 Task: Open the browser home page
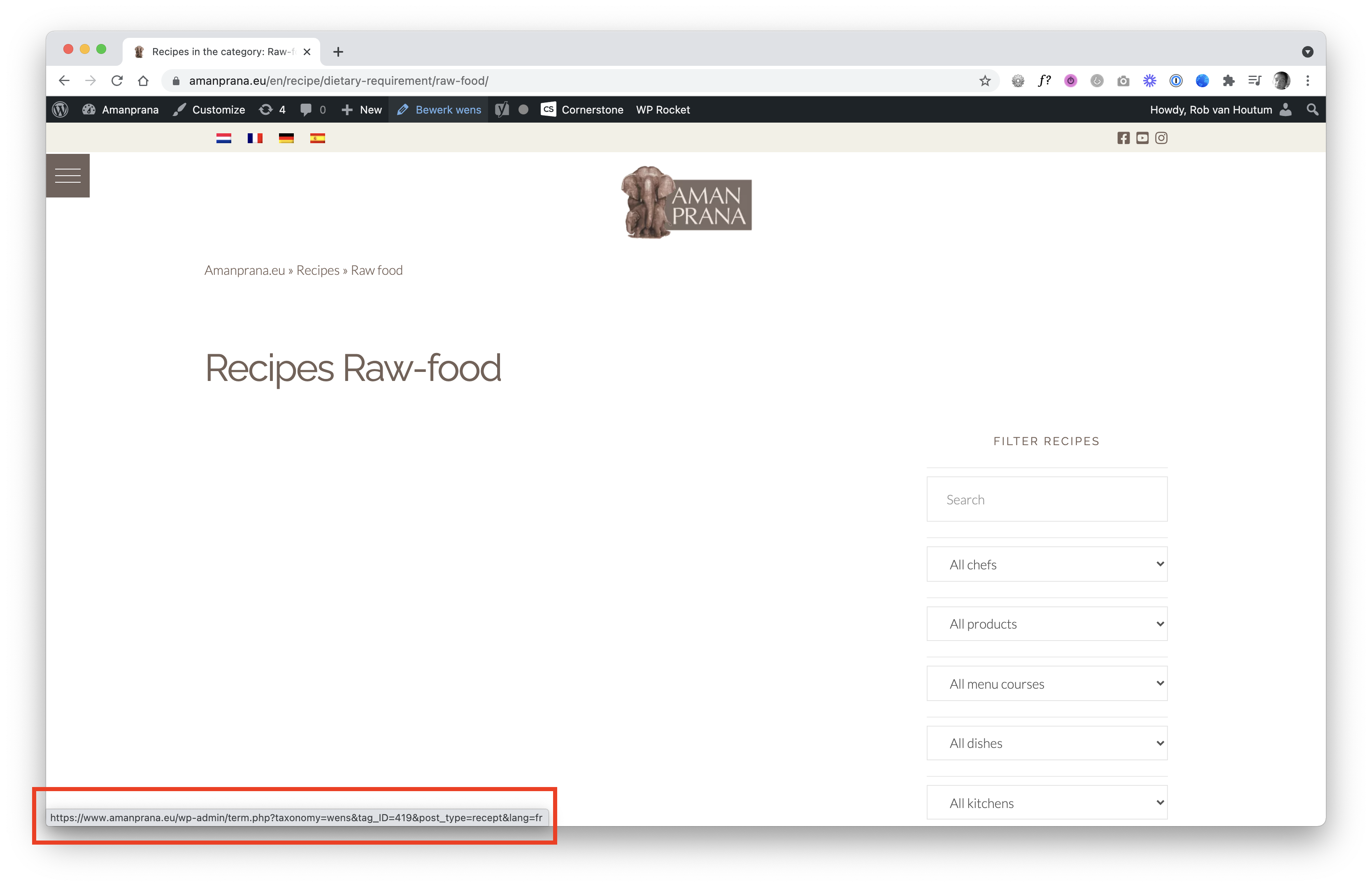pyautogui.click(x=144, y=81)
